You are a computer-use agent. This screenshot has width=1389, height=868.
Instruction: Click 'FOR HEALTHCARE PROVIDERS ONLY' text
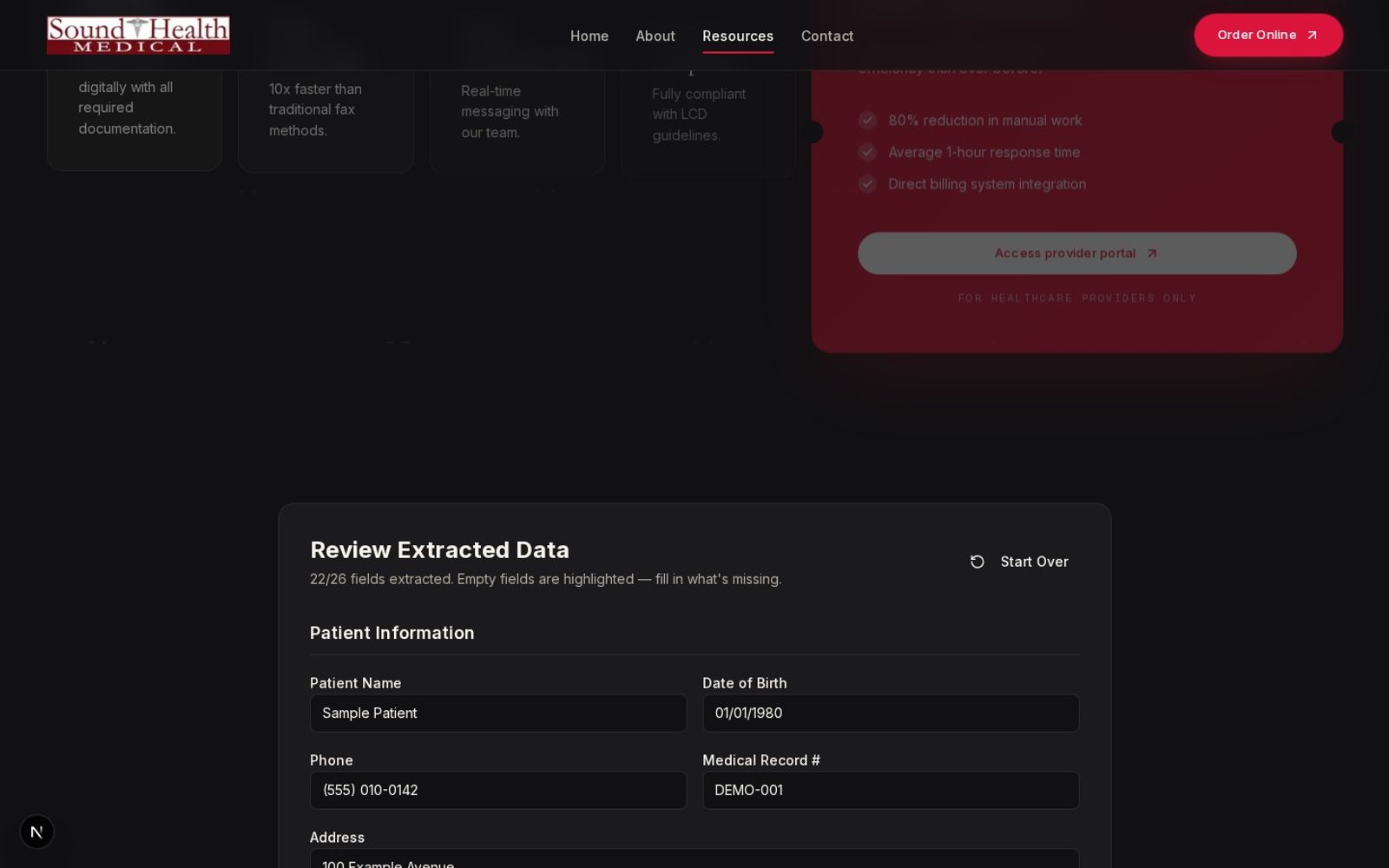coord(1076,298)
